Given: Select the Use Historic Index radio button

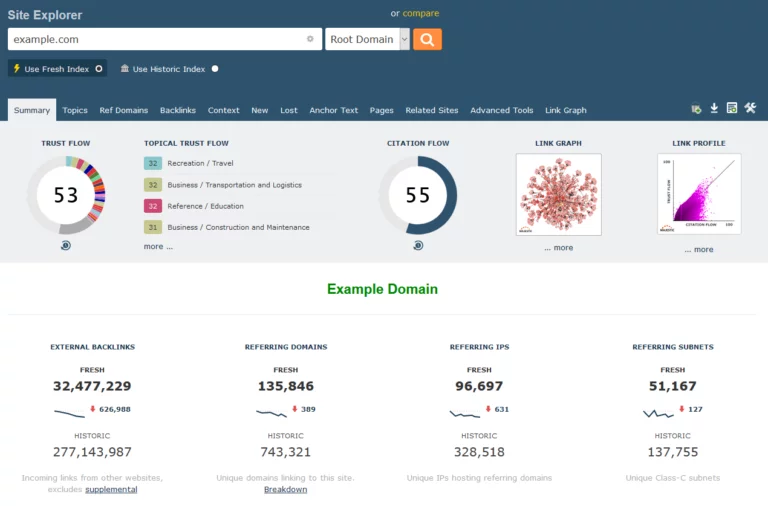Looking at the screenshot, I should pyautogui.click(x=215, y=69).
